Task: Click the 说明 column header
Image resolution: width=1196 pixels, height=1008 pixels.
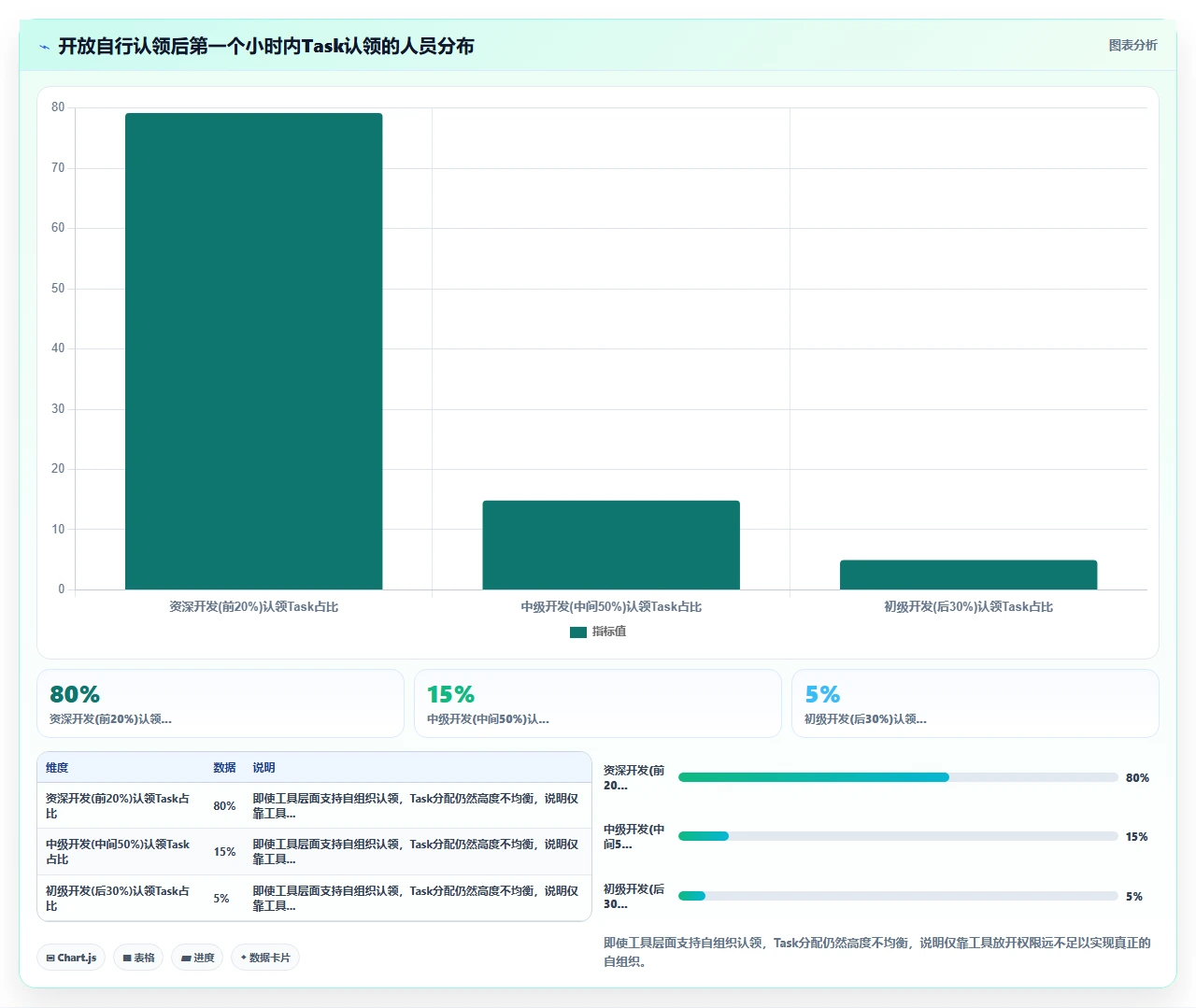Action: 263,768
